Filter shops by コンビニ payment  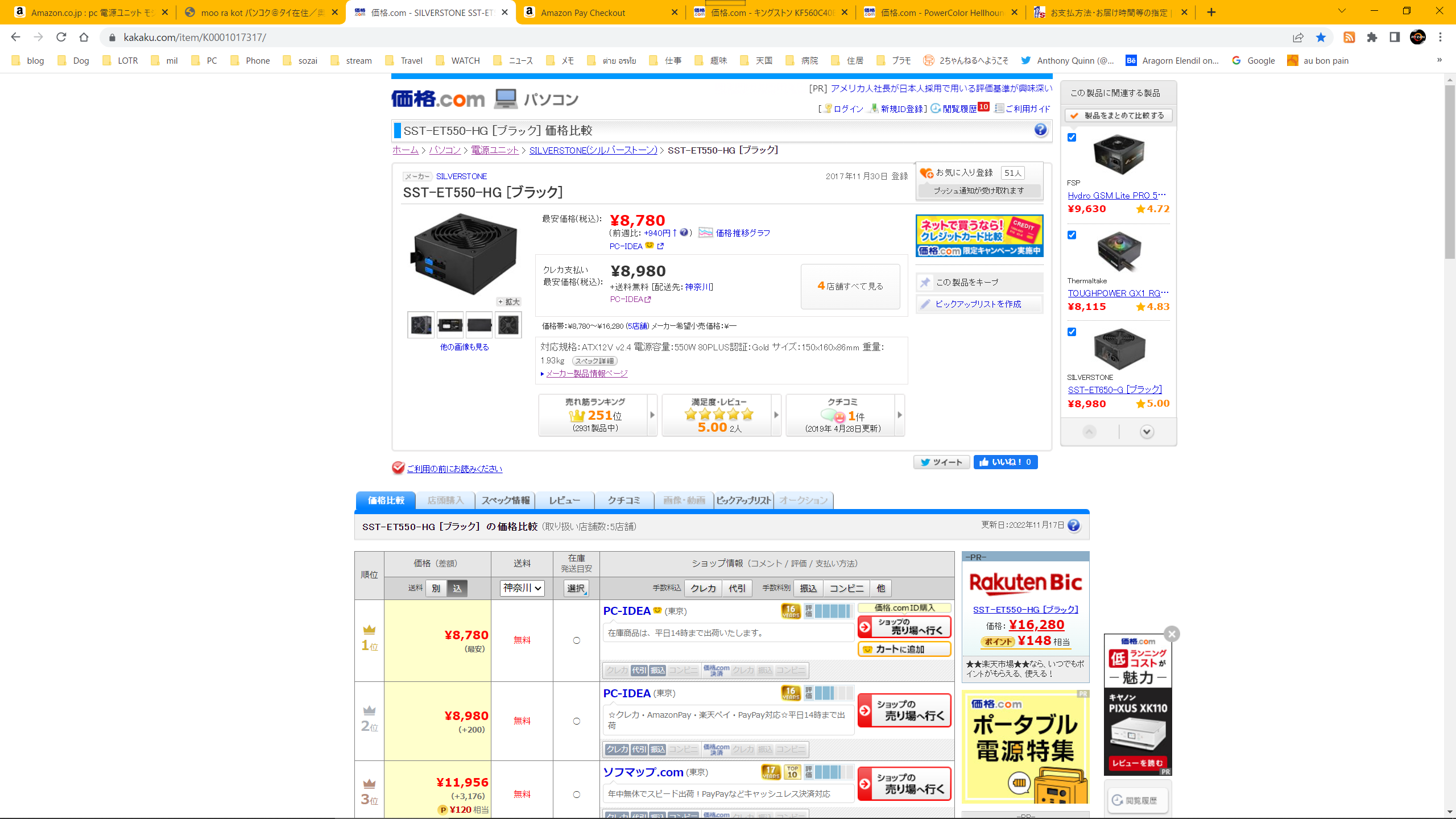(846, 588)
